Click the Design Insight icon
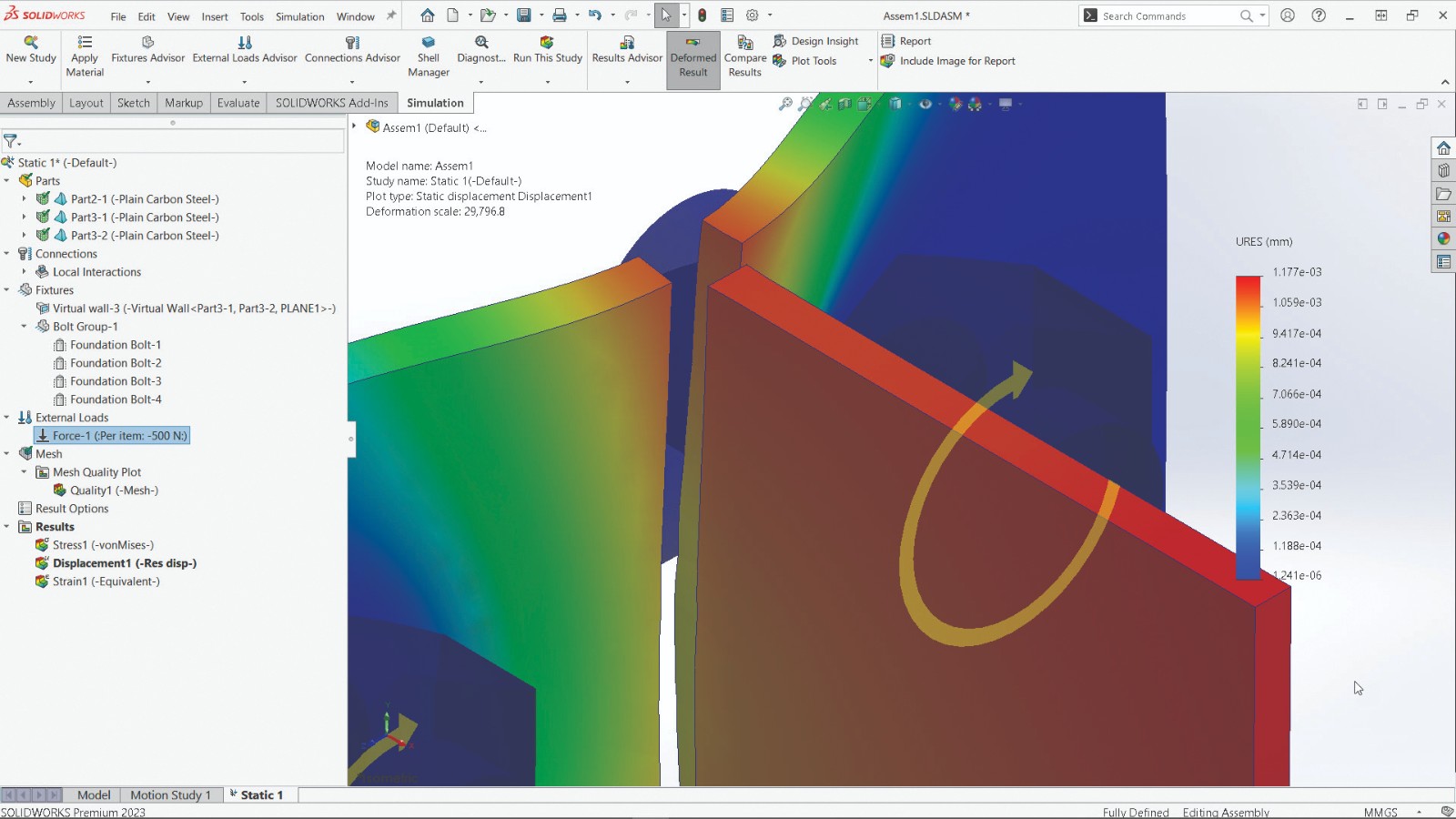This screenshot has width=1456, height=819. [x=780, y=41]
